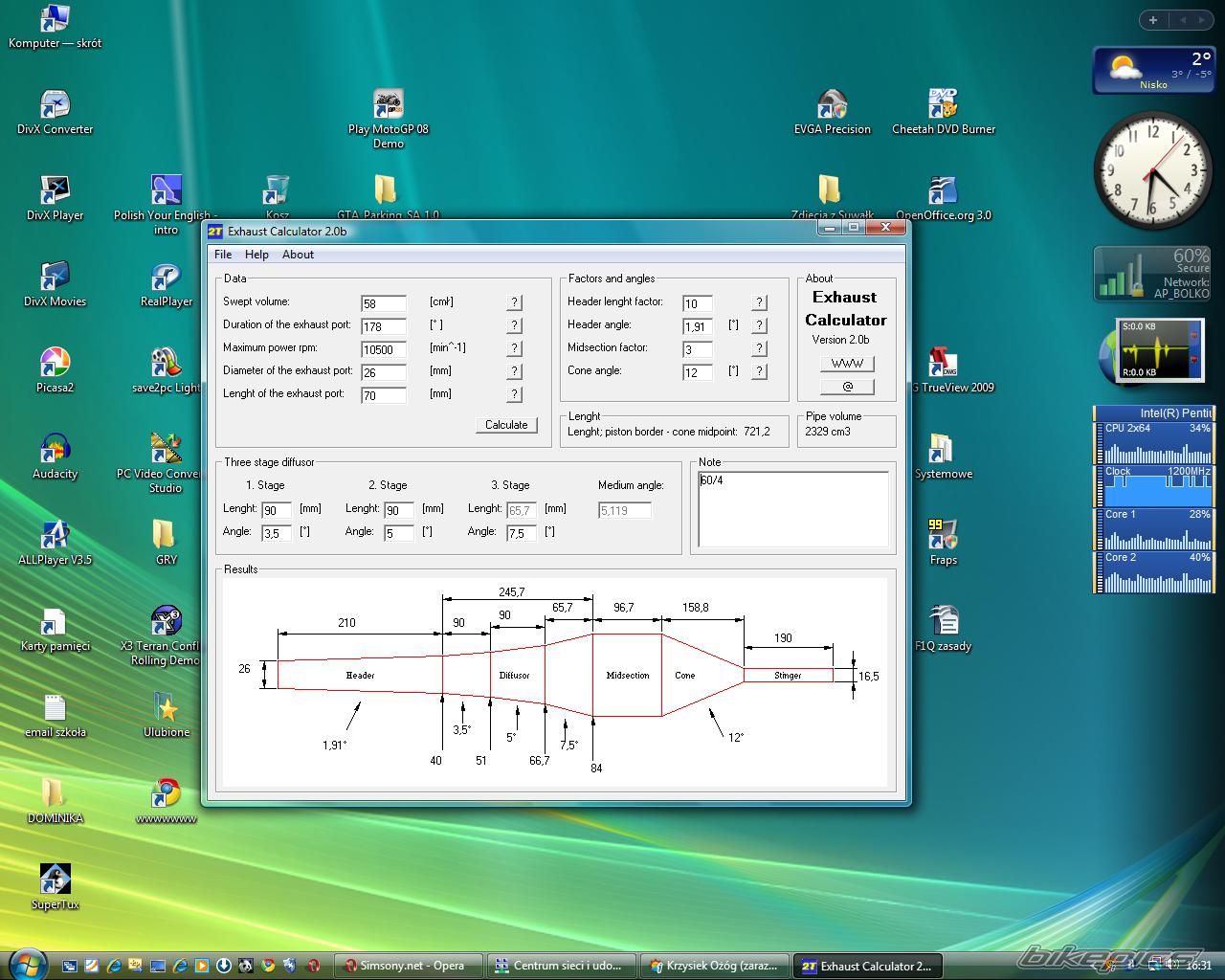Click the Lenght of the exhaust port field
The height and width of the screenshot is (980, 1225).
tap(384, 395)
